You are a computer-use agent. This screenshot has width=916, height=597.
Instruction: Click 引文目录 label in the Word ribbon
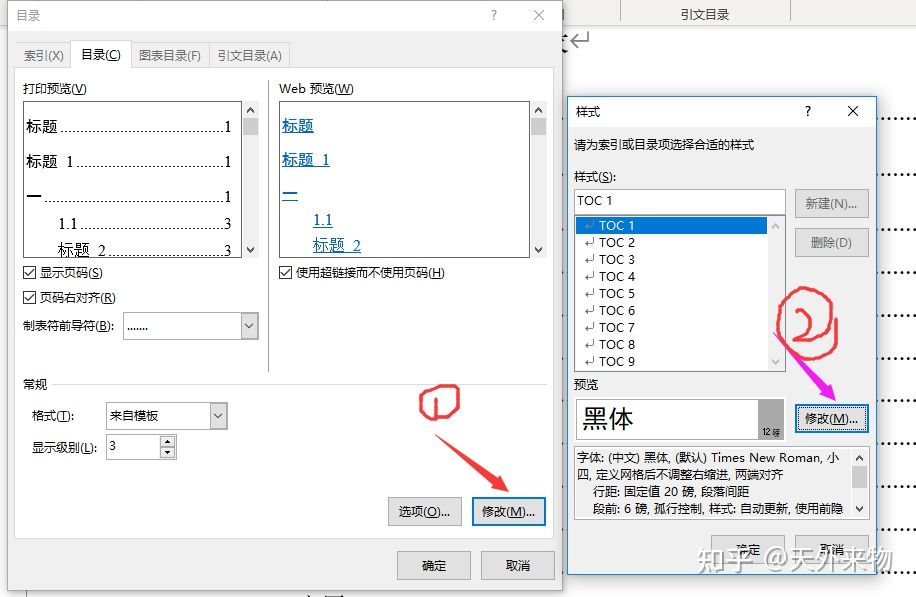[x=705, y=15]
